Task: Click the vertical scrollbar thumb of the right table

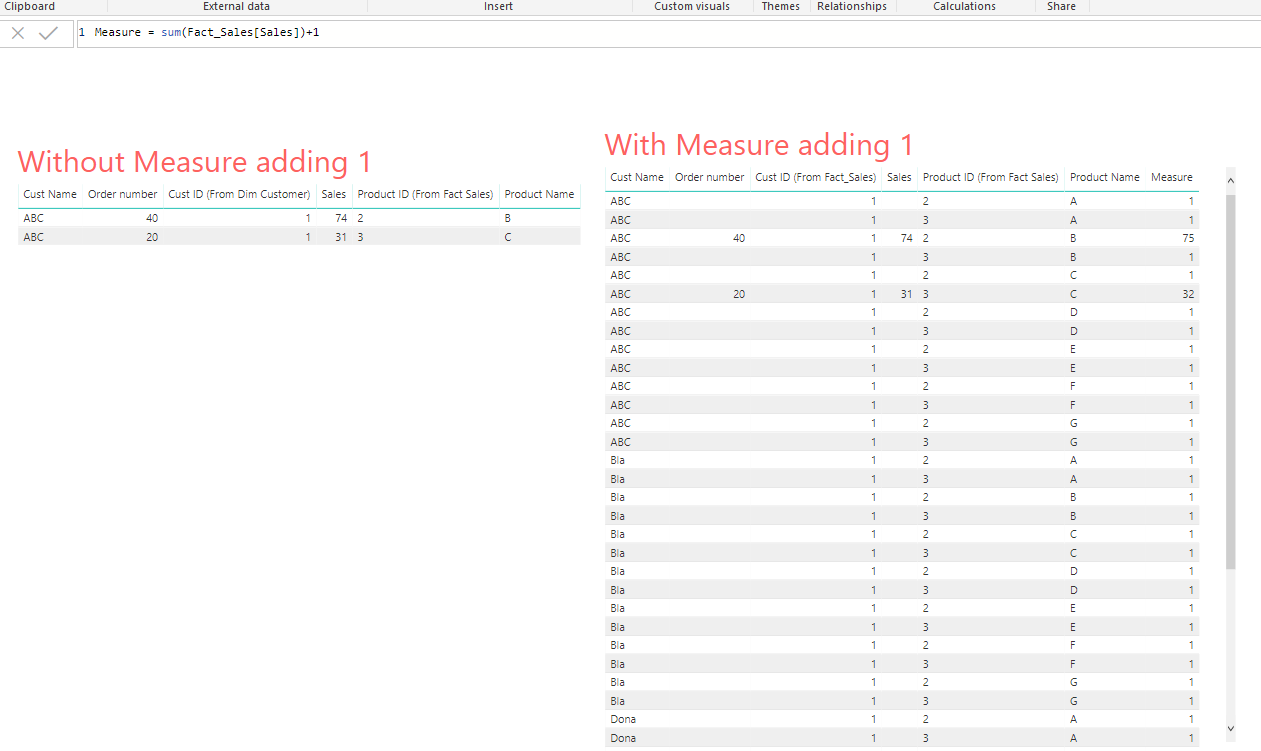Action: (x=1230, y=380)
